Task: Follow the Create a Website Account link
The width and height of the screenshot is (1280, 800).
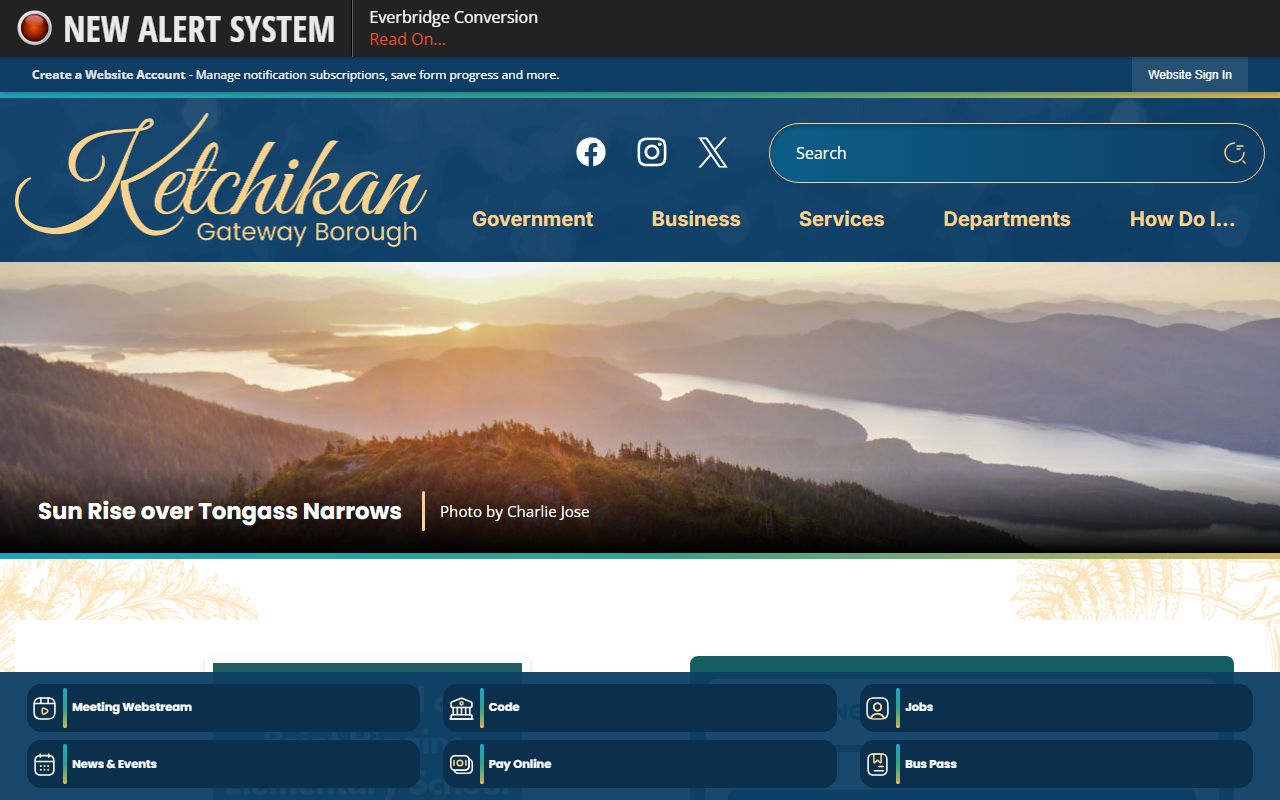Action: pos(108,75)
